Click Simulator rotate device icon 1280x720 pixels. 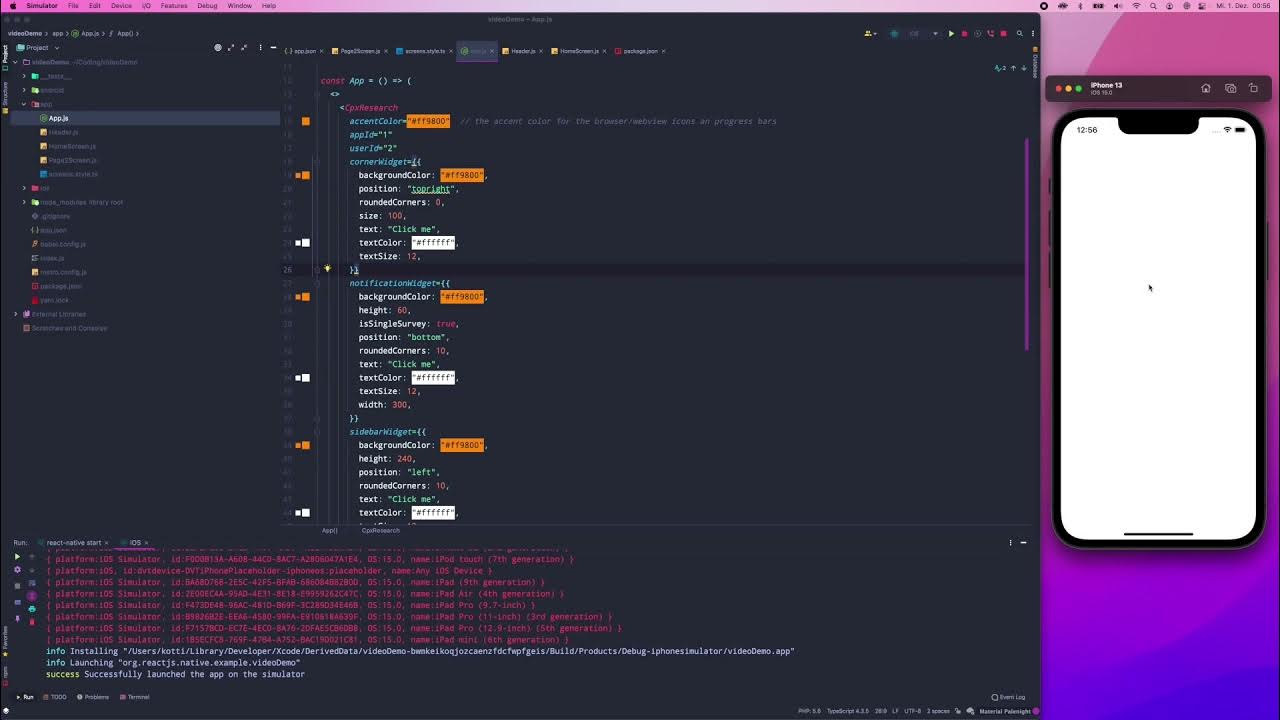[1253, 88]
